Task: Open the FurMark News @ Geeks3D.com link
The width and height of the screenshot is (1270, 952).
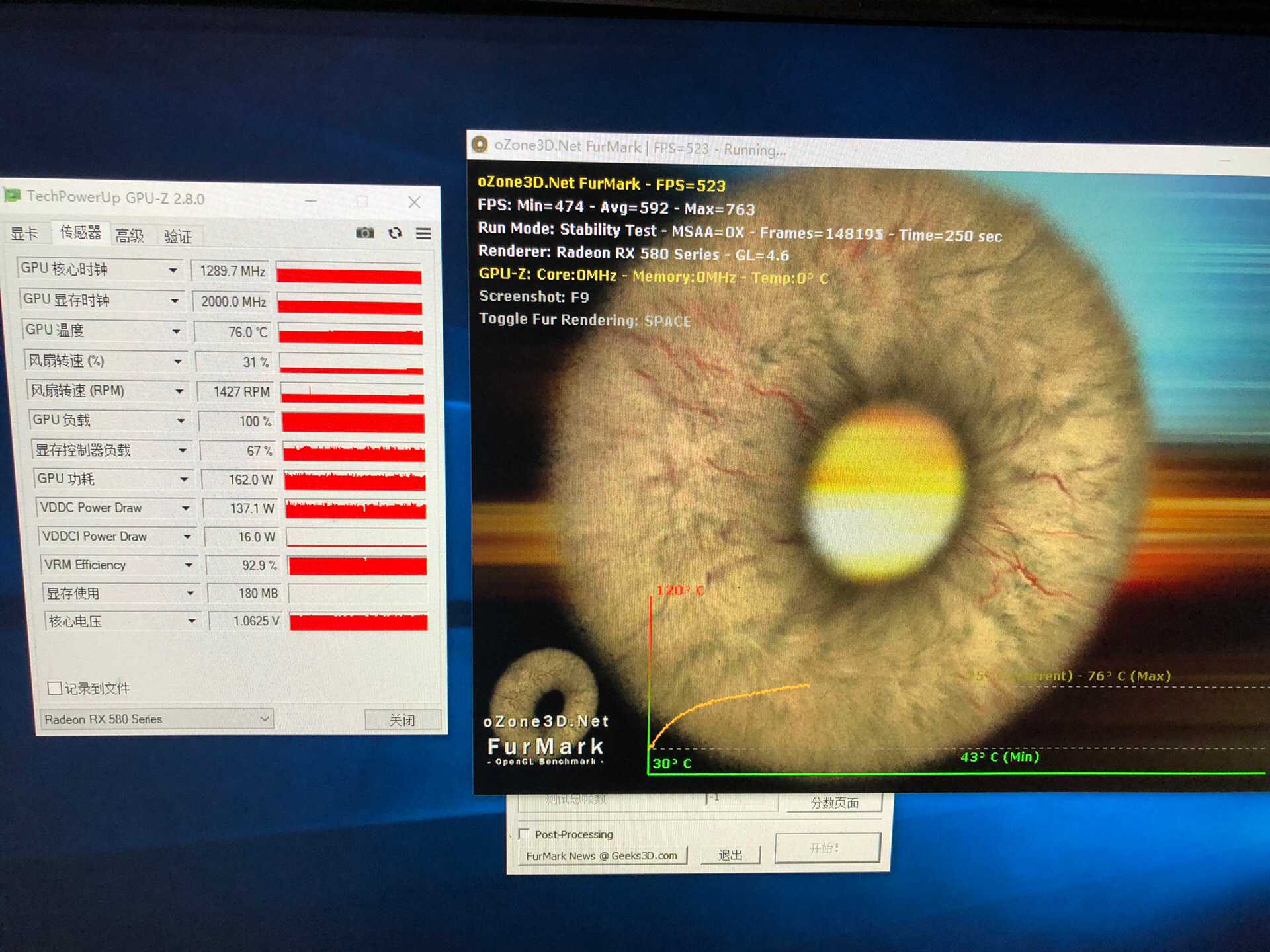Action: 602,855
